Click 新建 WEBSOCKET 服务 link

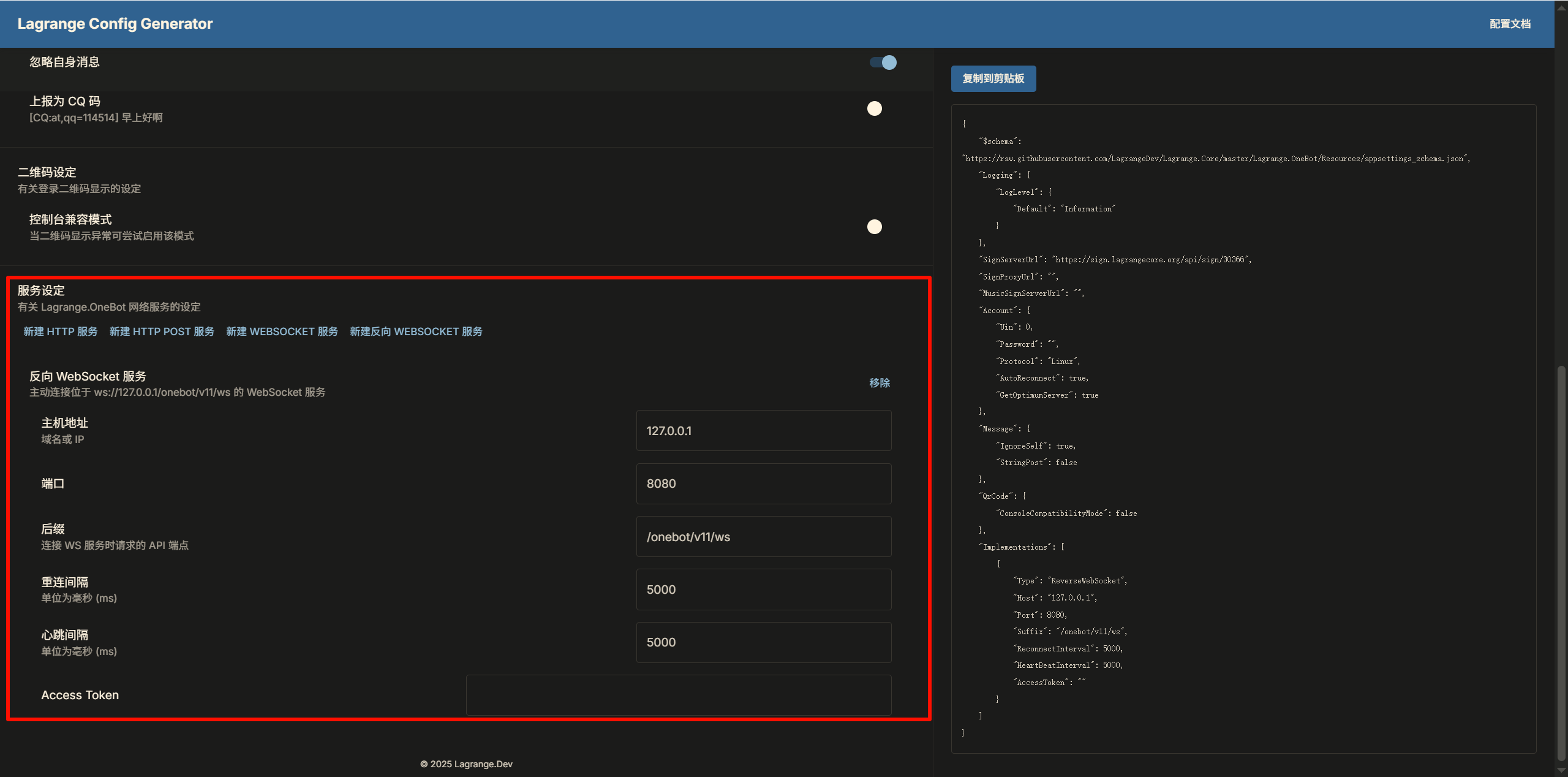(x=282, y=332)
